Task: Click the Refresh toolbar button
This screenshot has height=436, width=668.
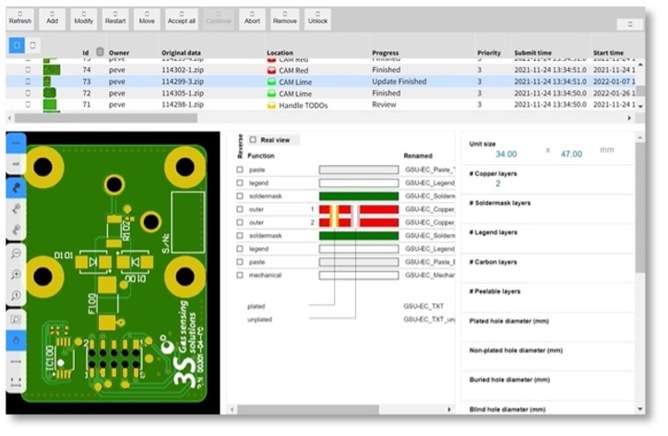Action: (x=21, y=17)
